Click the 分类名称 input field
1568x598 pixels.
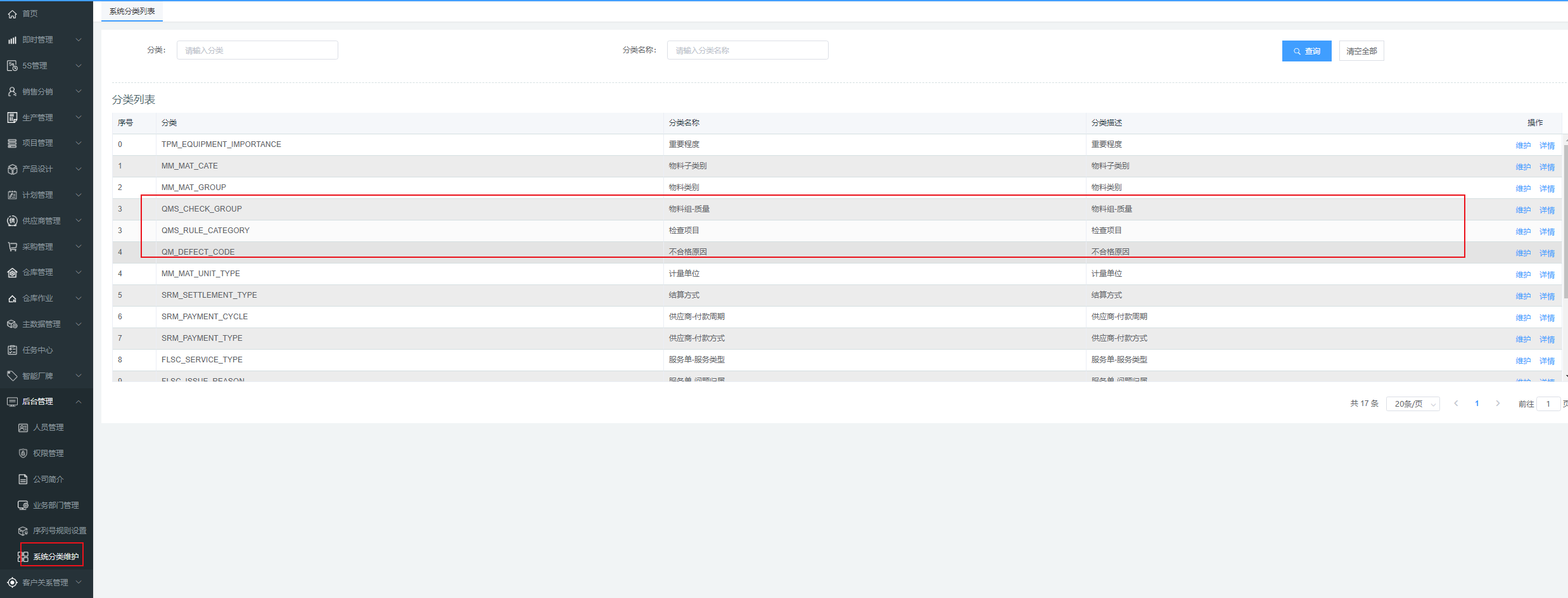click(748, 51)
